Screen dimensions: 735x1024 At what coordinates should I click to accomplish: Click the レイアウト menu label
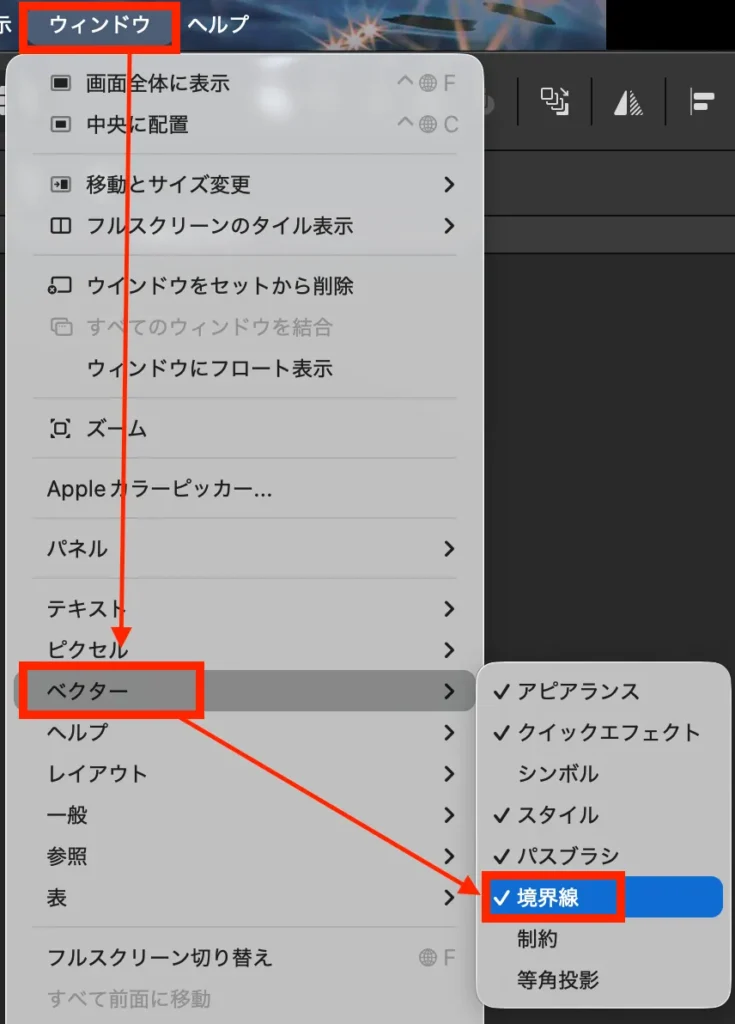[x=97, y=774]
